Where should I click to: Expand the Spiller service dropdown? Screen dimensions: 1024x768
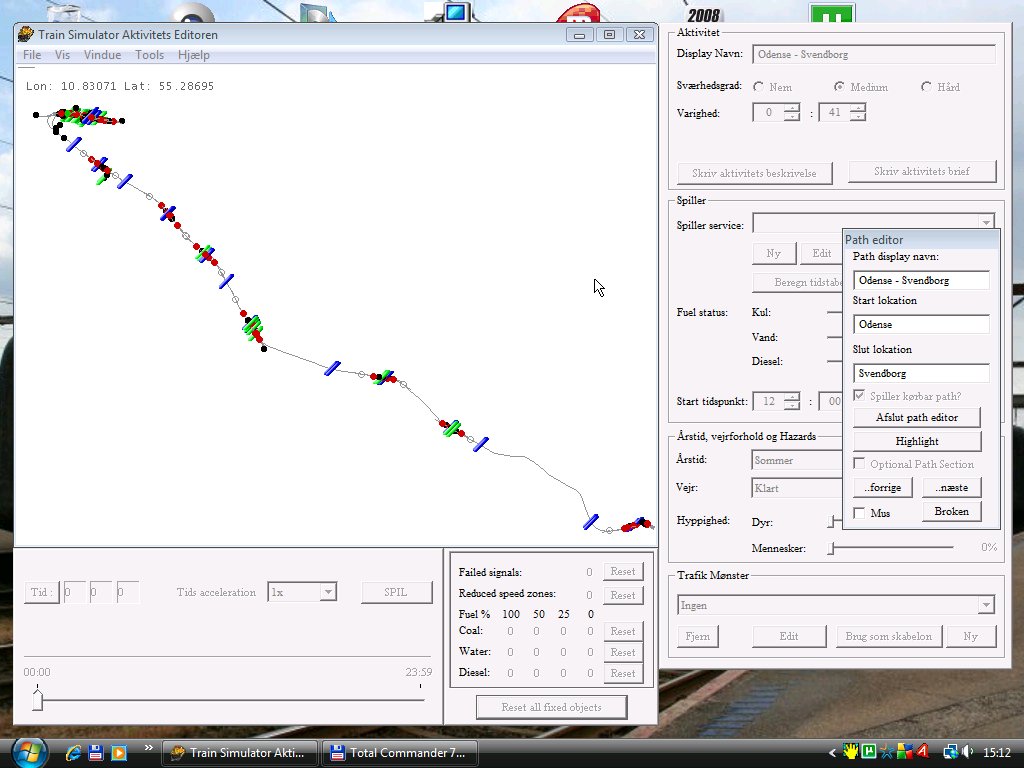pos(986,223)
